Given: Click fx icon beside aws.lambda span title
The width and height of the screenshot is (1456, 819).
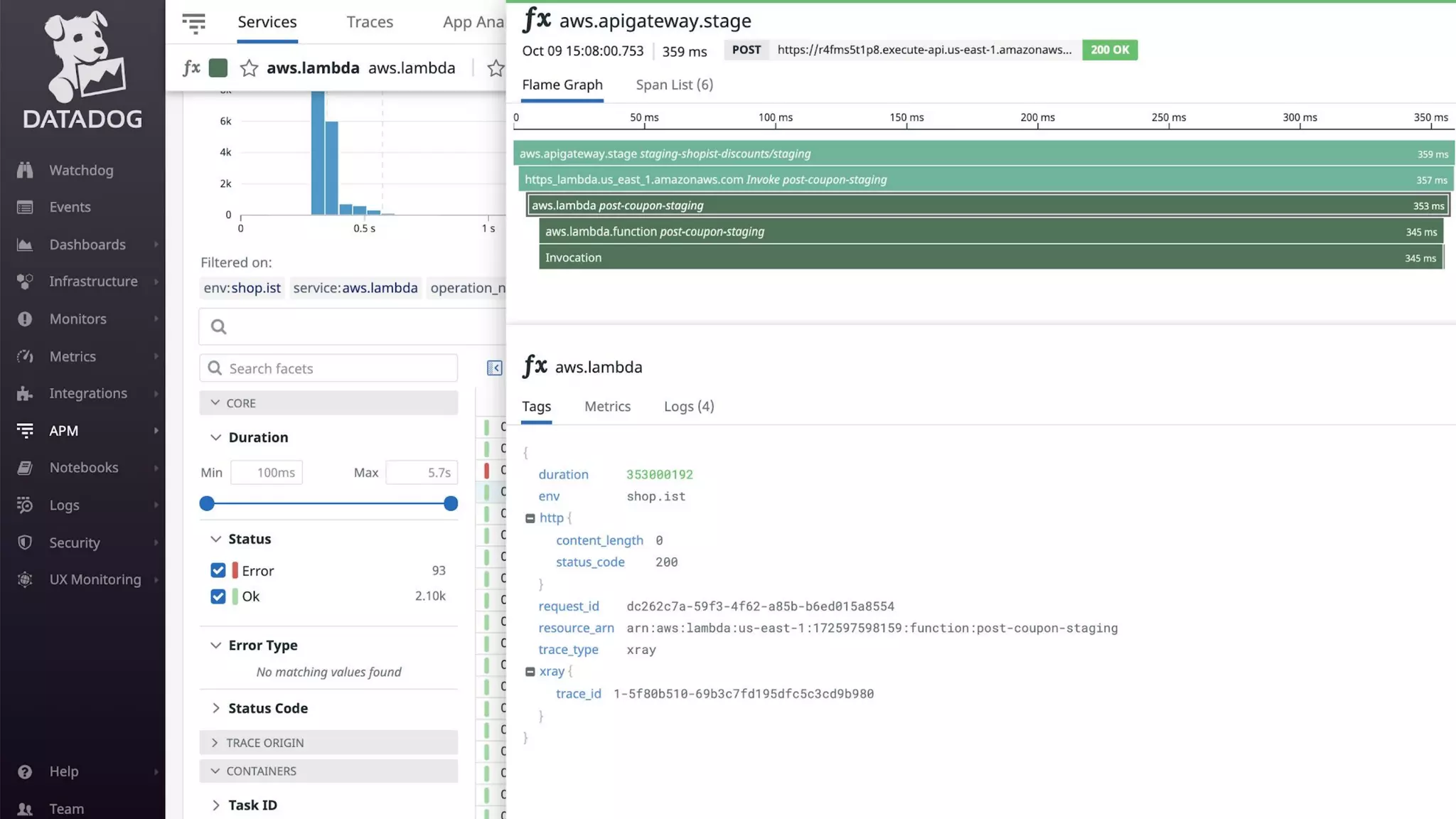Looking at the screenshot, I should click(535, 366).
